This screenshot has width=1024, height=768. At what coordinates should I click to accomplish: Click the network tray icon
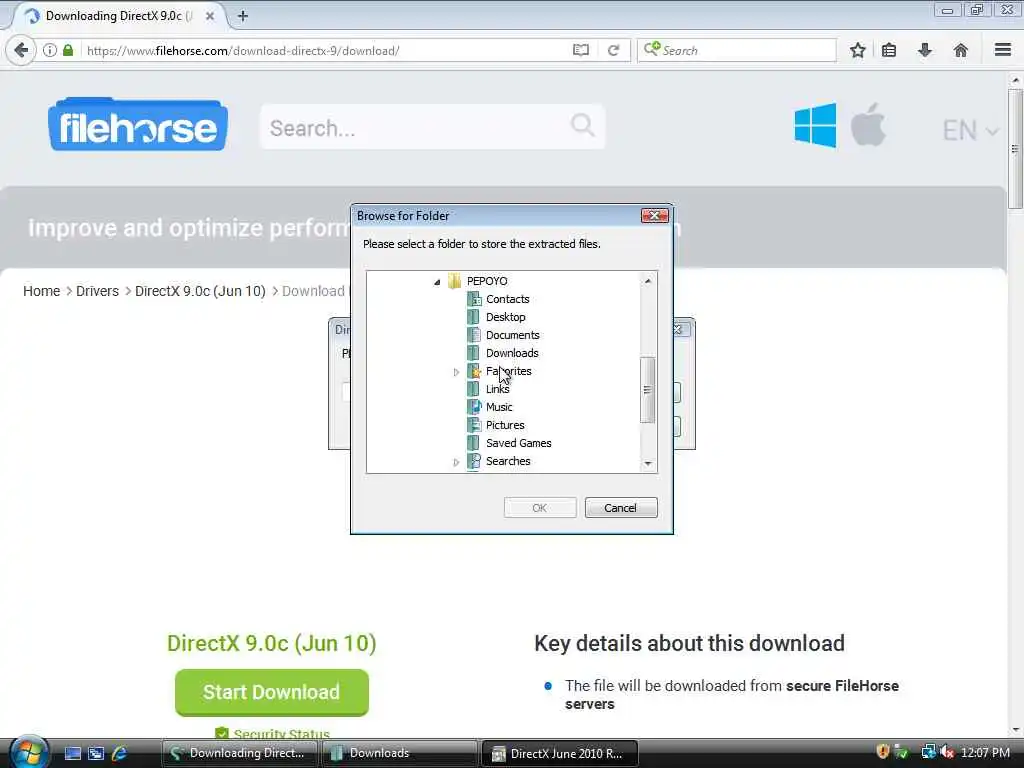928,752
